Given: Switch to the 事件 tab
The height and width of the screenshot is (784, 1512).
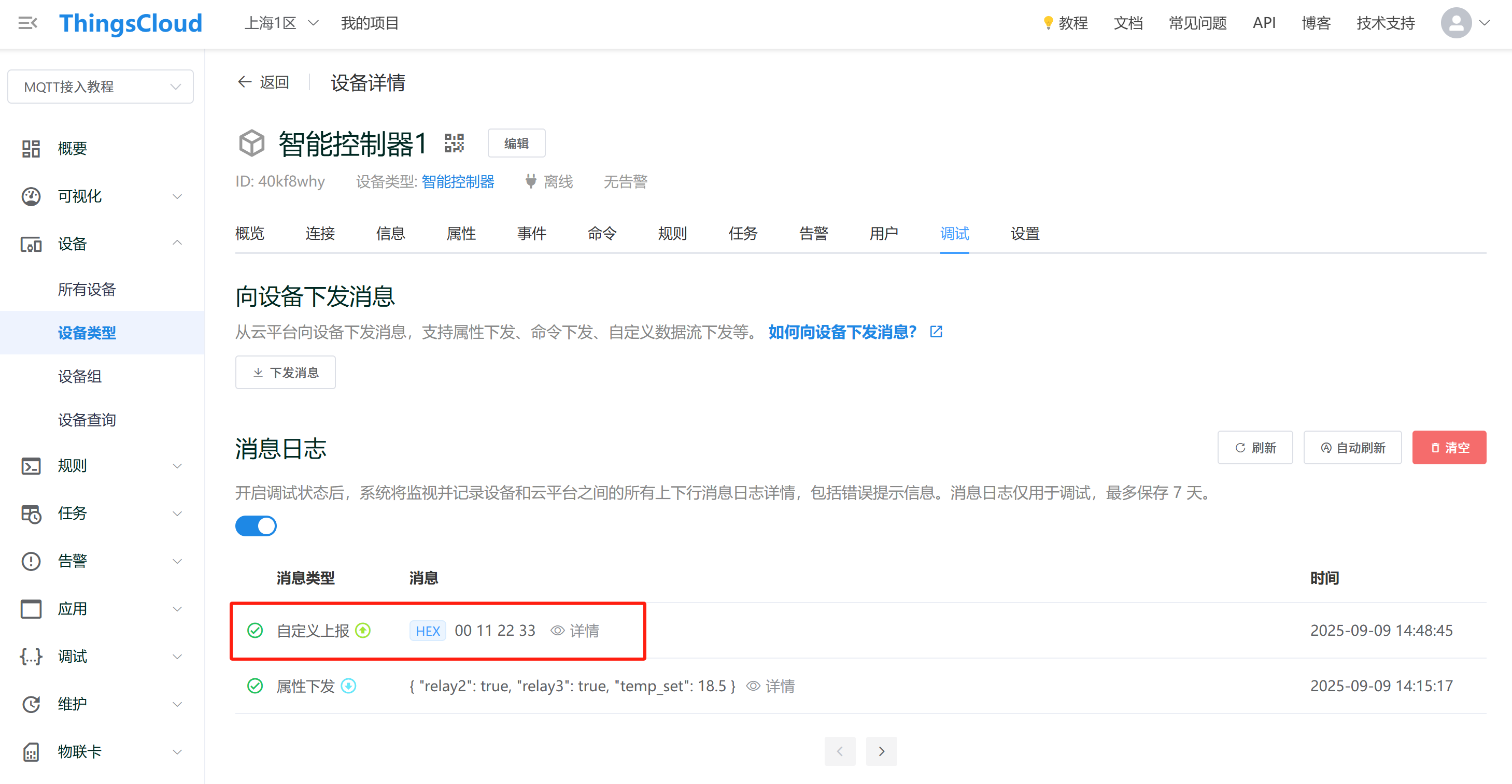Looking at the screenshot, I should point(532,234).
